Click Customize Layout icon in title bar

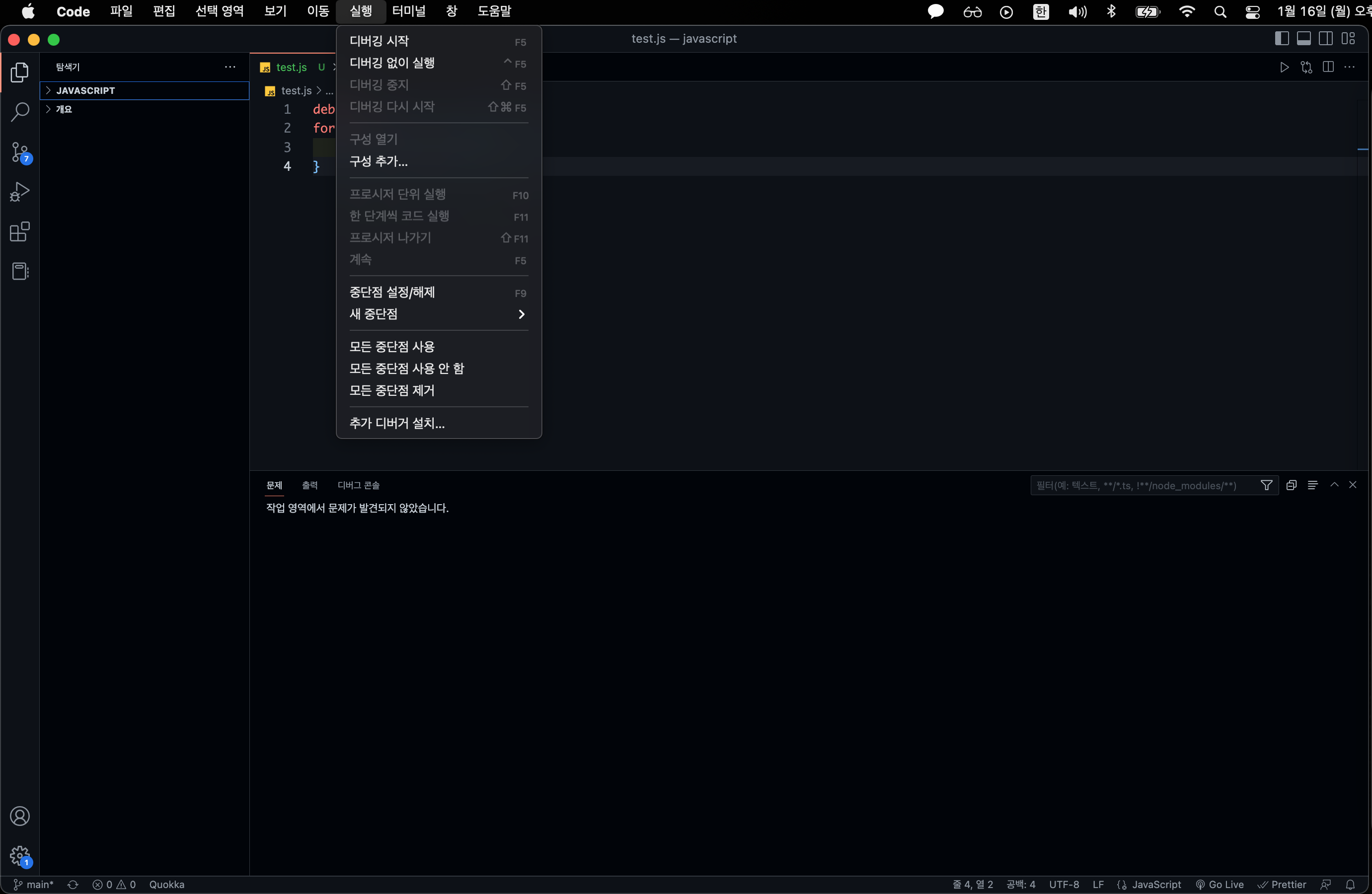(1348, 39)
